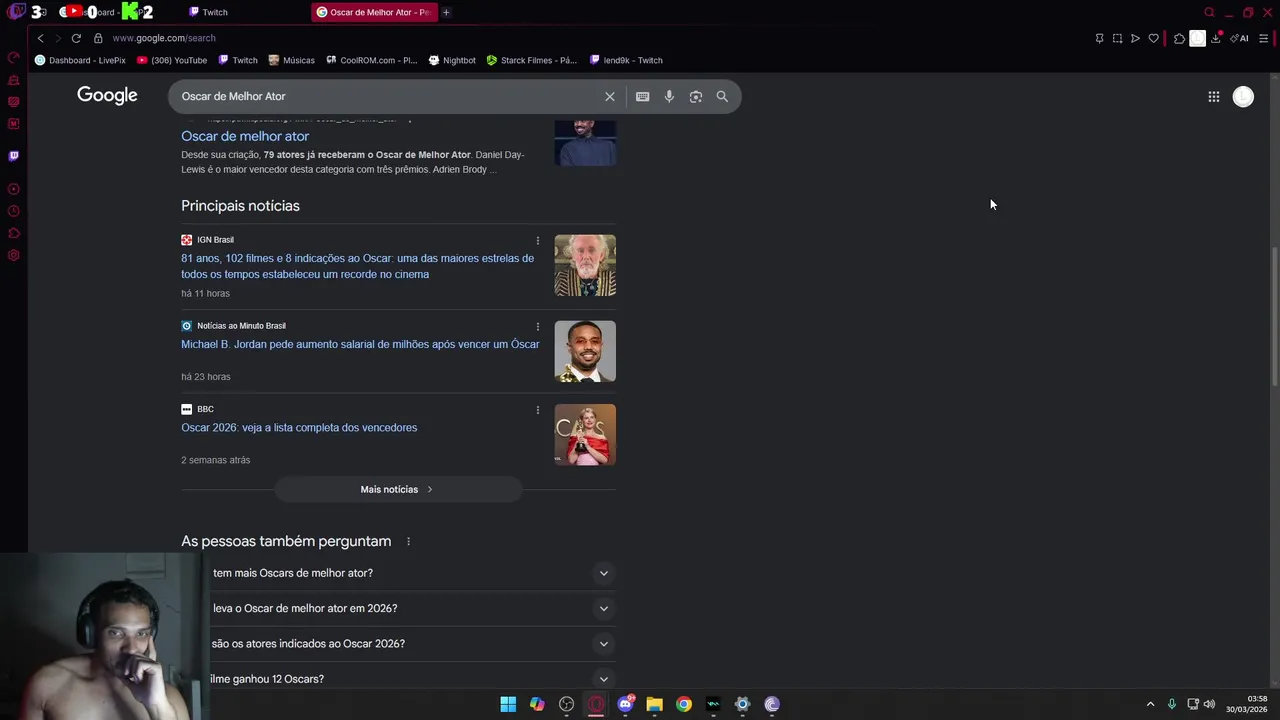Open File Explorer from the taskbar
This screenshot has height=720, width=1280.
point(654,704)
